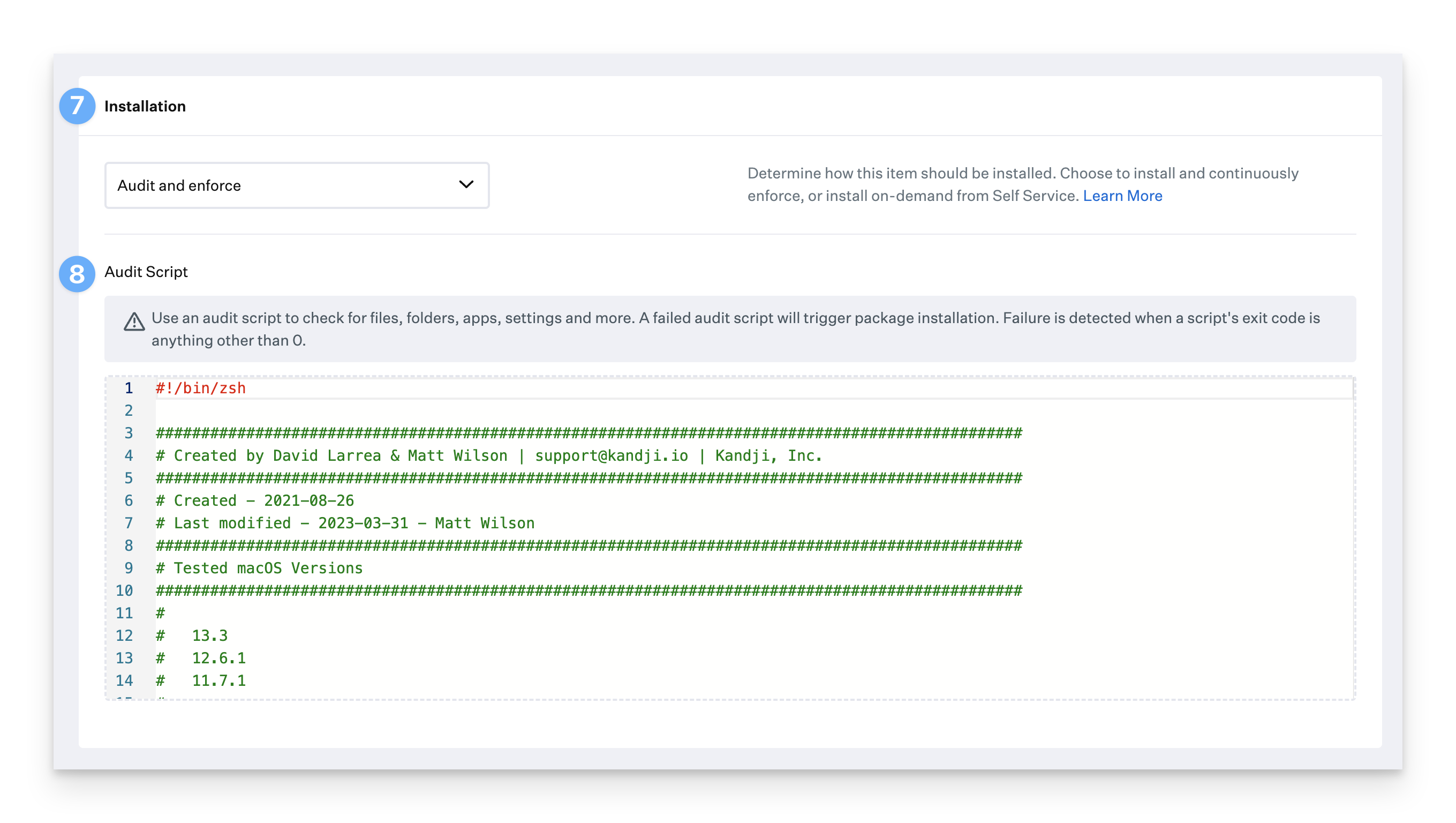This screenshot has height=823, width=1456.
Task: Open the Learn More link
Action: (x=1122, y=196)
